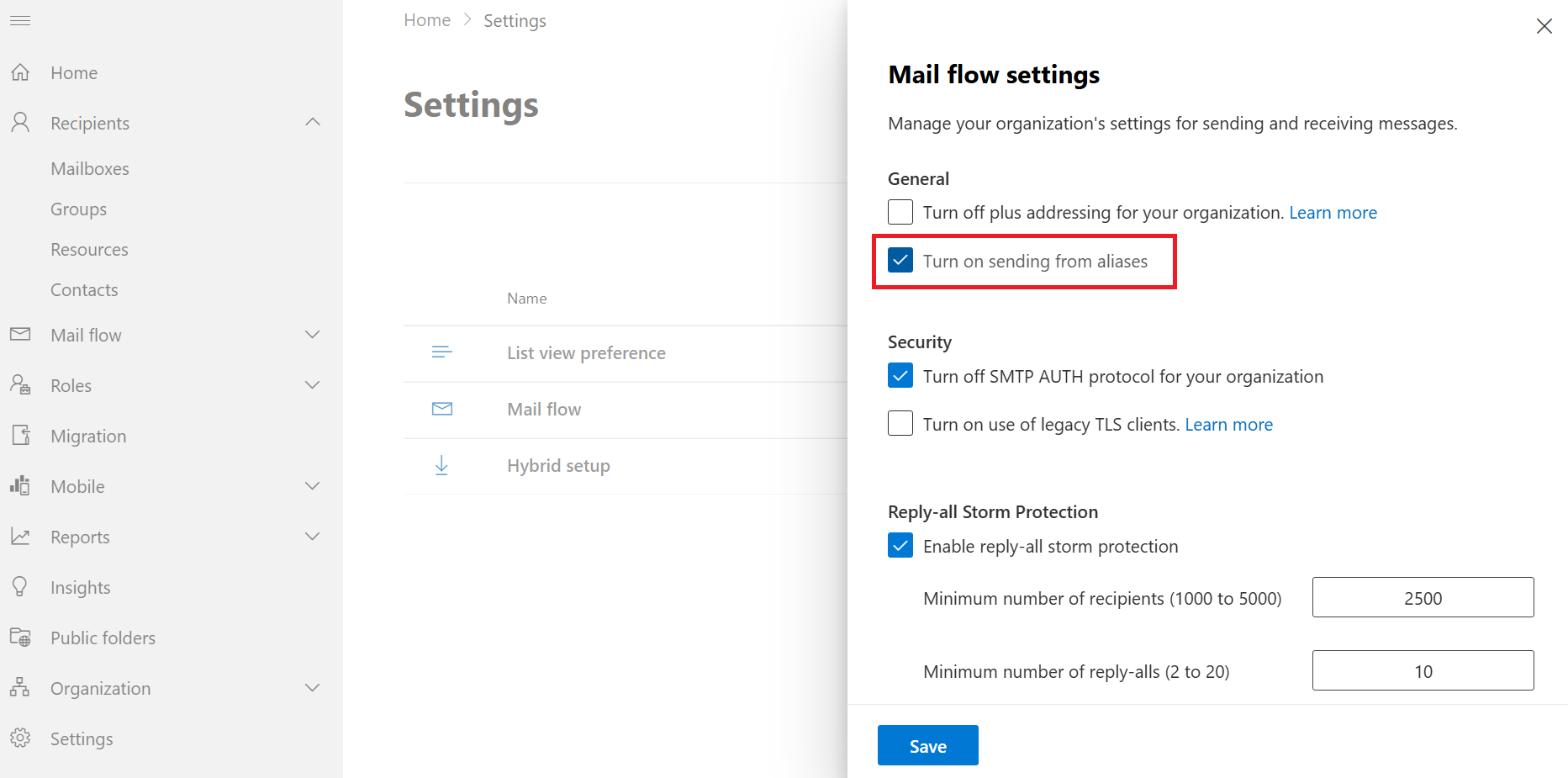Image resolution: width=1568 pixels, height=778 pixels.
Task: Click the Settings gear icon in sidebar
Action: [x=20, y=738]
